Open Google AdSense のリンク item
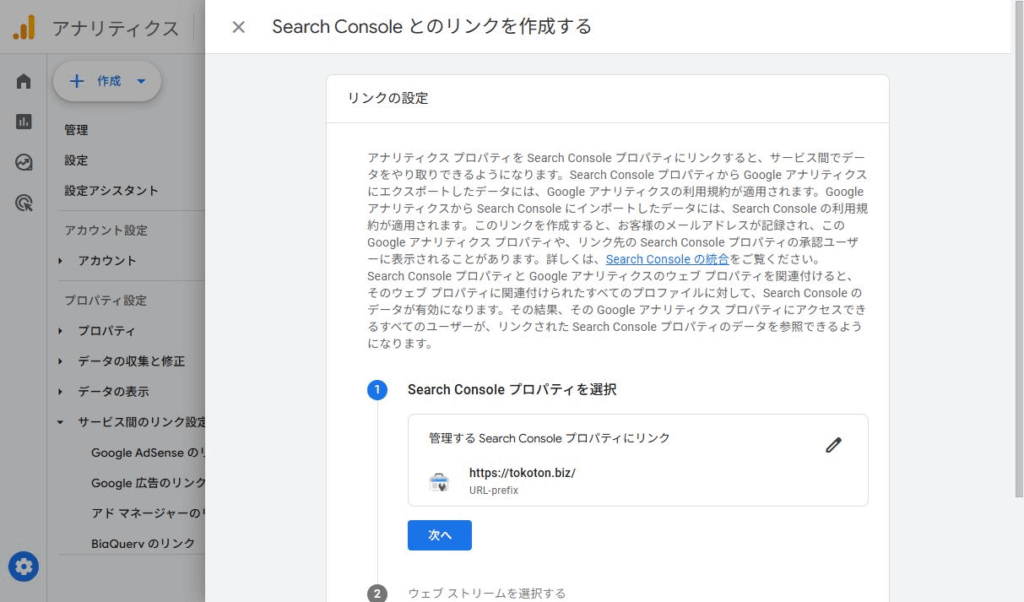This screenshot has width=1024, height=602. pyautogui.click(x=148, y=453)
